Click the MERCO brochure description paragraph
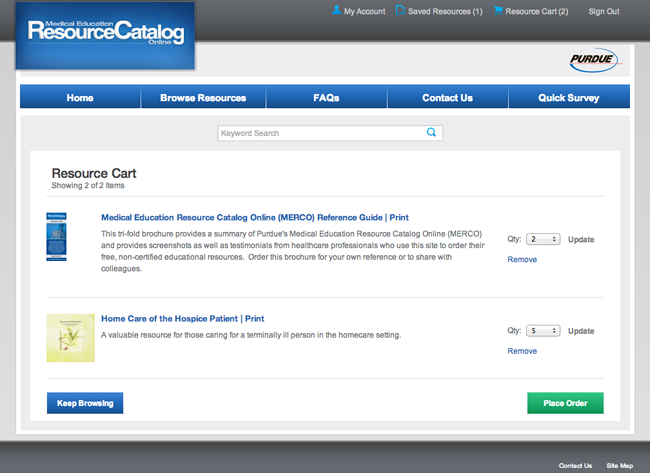 point(293,251)
